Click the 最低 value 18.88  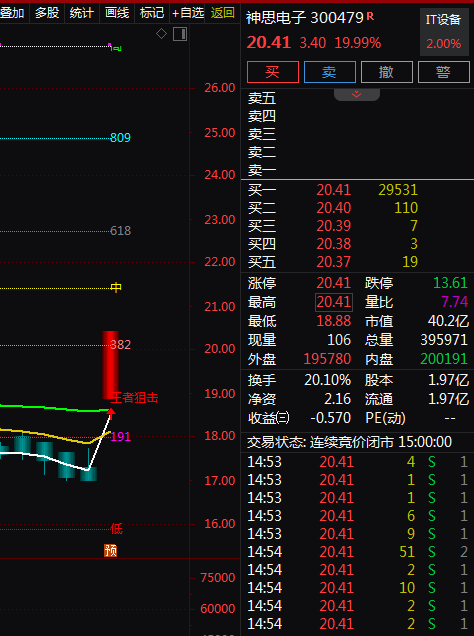(333, 321)
